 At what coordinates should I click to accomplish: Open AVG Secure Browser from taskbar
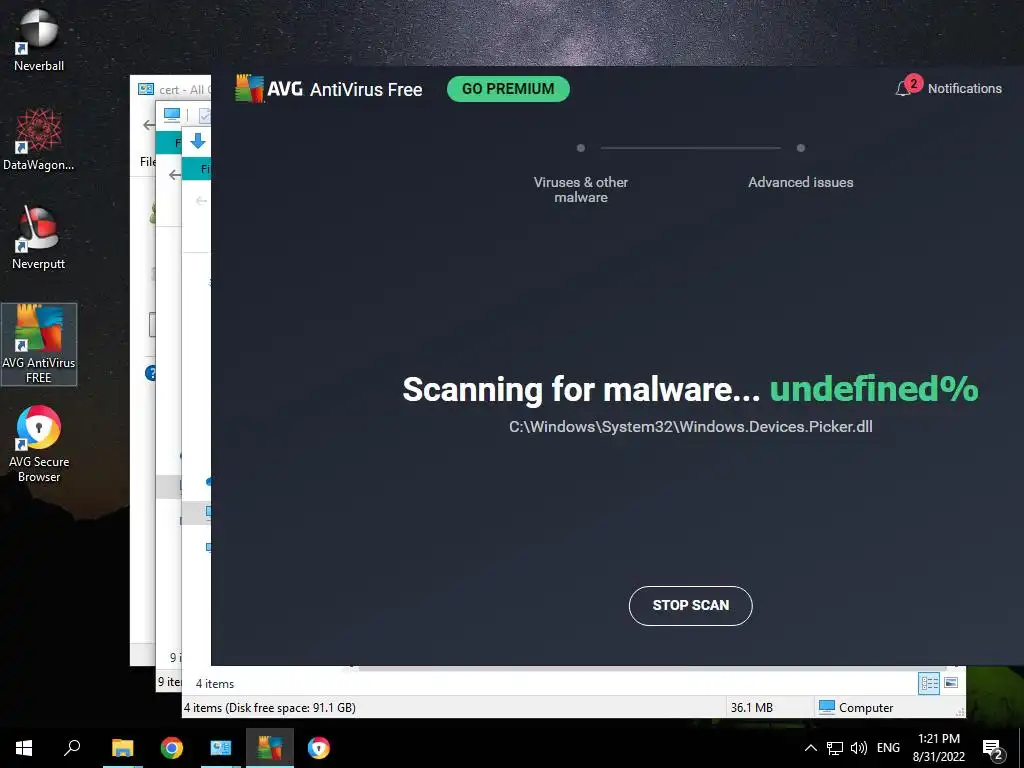tap(319, 748)
